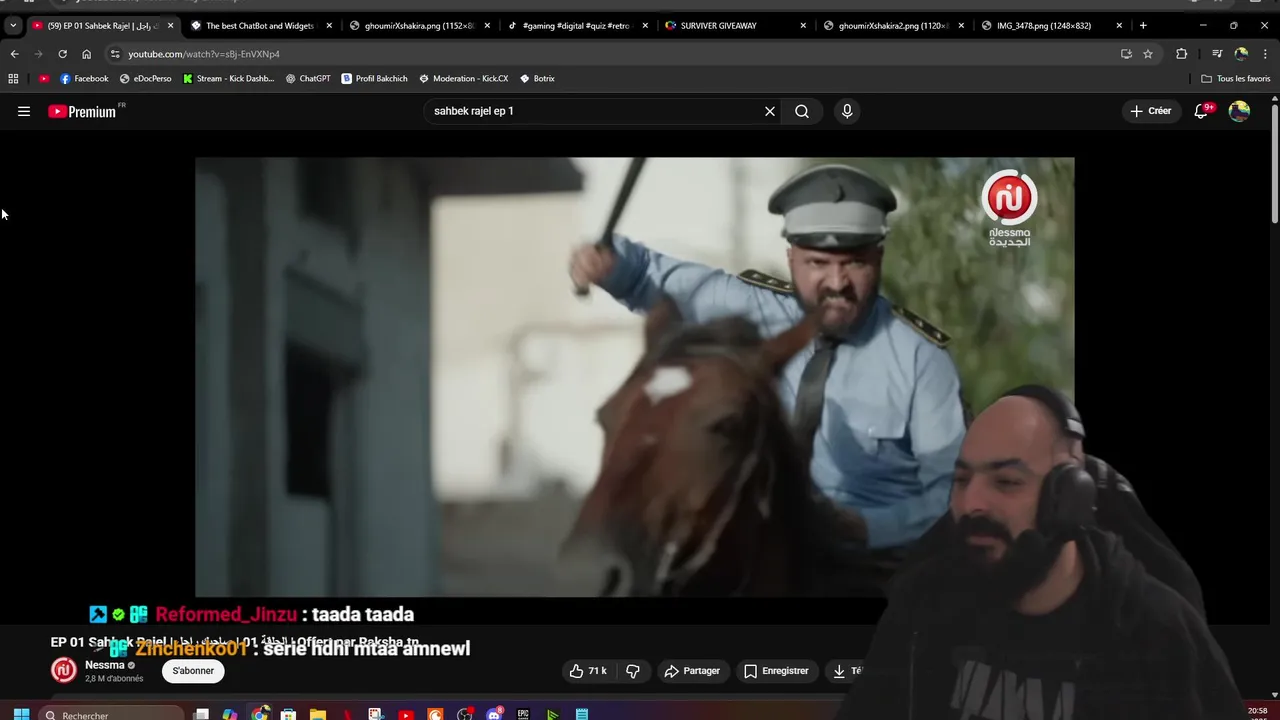The image size is (1280, 720).
Task: Open the Nessma channel name link
Action: tap(105, 665)
